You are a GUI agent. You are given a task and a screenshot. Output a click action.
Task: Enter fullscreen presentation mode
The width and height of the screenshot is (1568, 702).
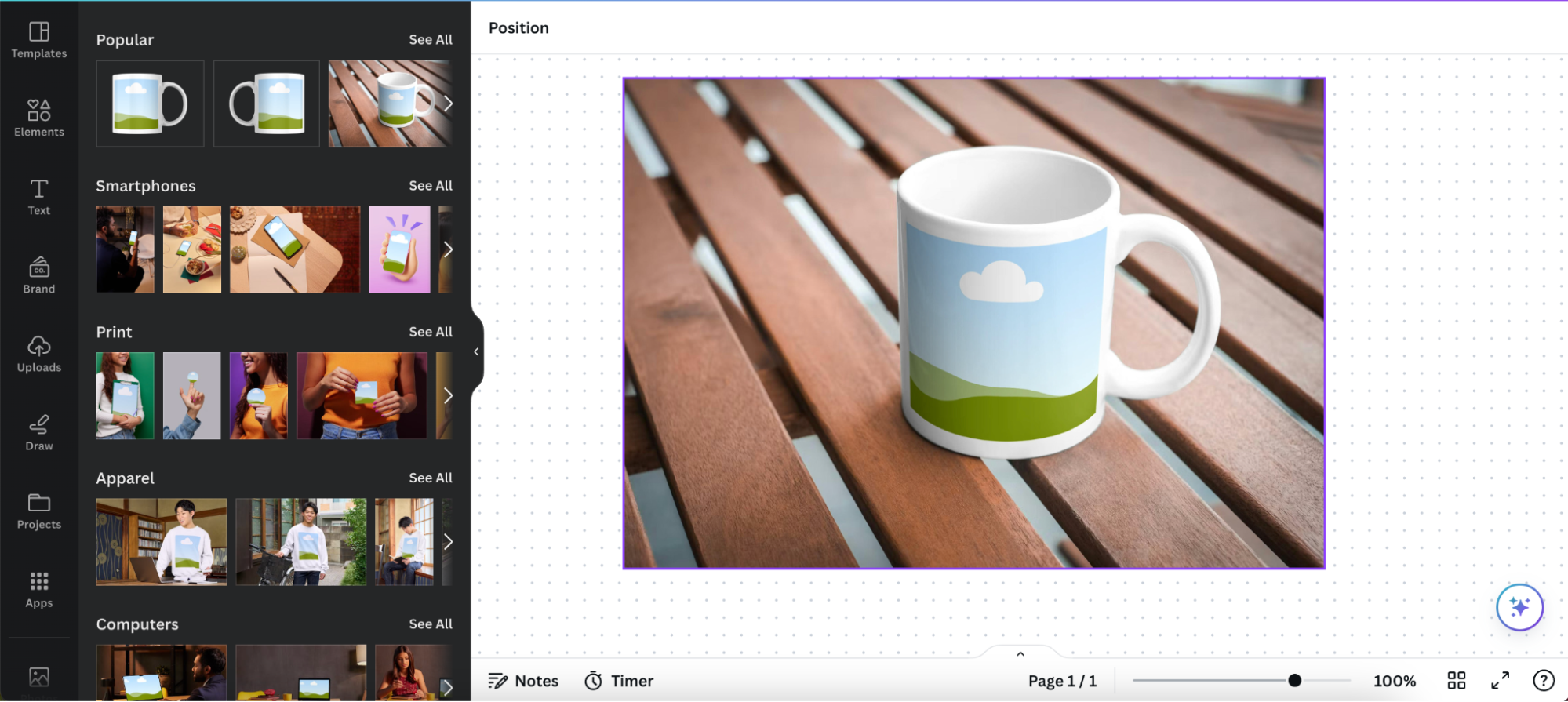point(1500,680)
